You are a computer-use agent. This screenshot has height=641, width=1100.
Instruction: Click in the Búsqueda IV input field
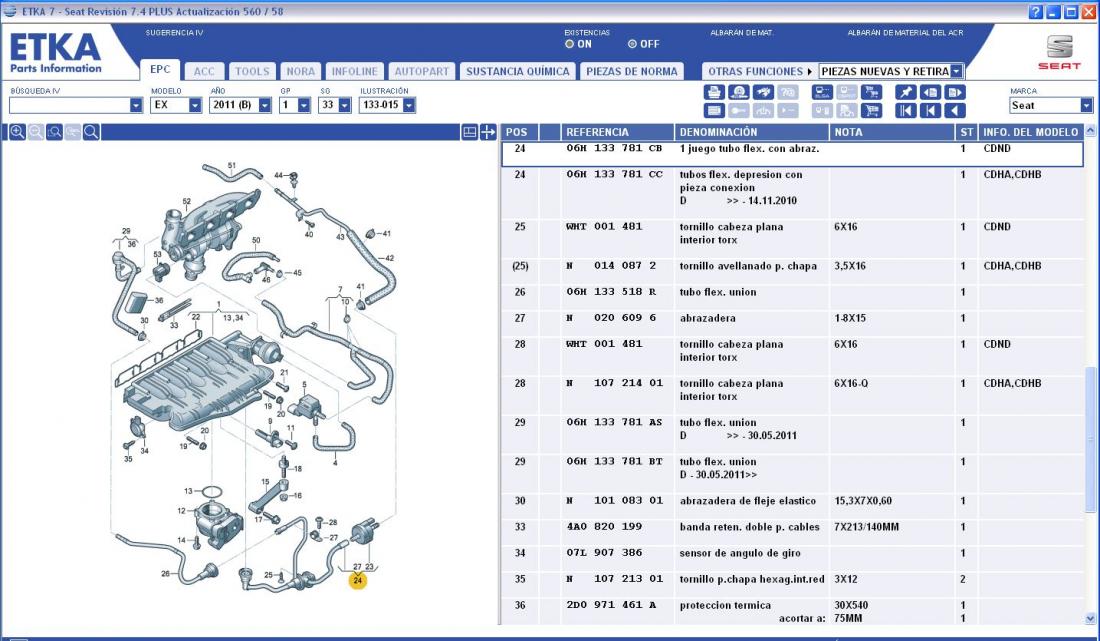point(69,105)
